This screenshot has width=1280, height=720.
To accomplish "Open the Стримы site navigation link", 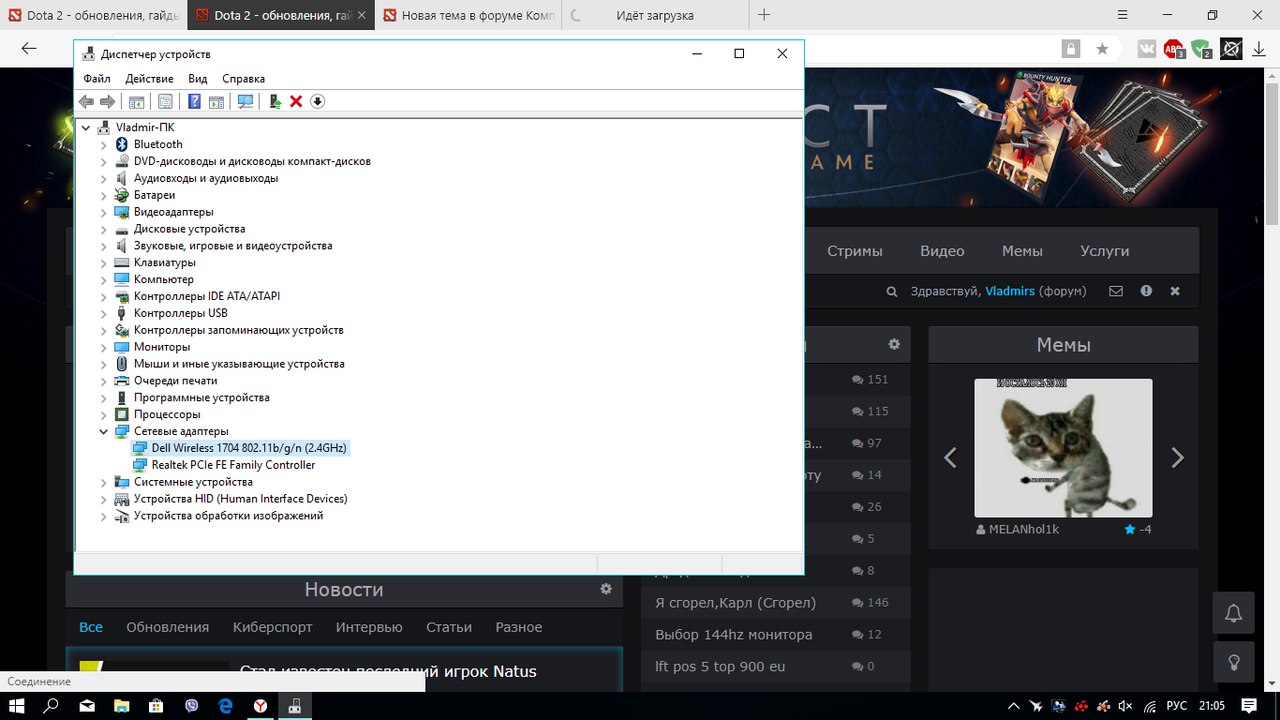I will (854, 251).
